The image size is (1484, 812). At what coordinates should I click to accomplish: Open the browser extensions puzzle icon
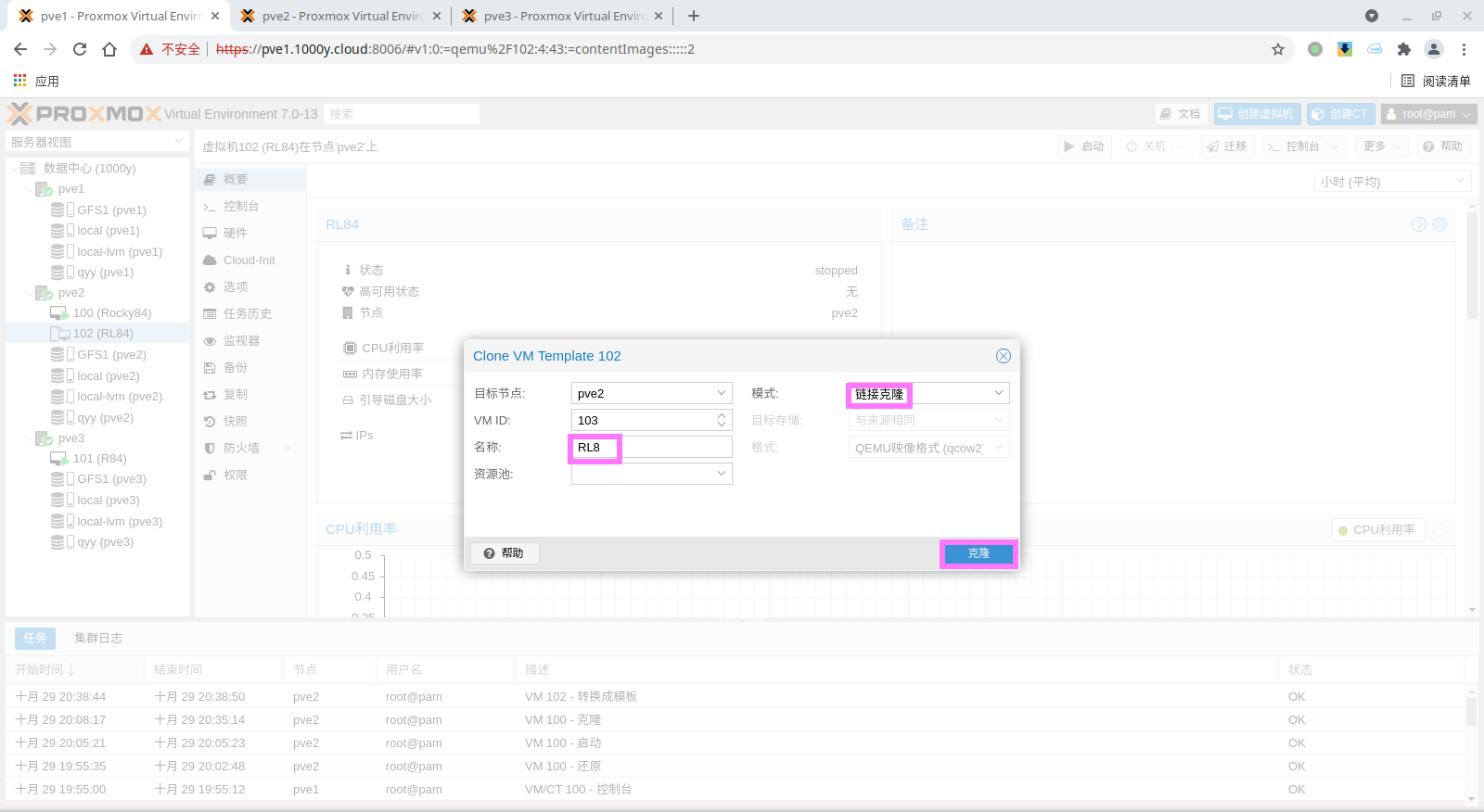click(1404, 49)
